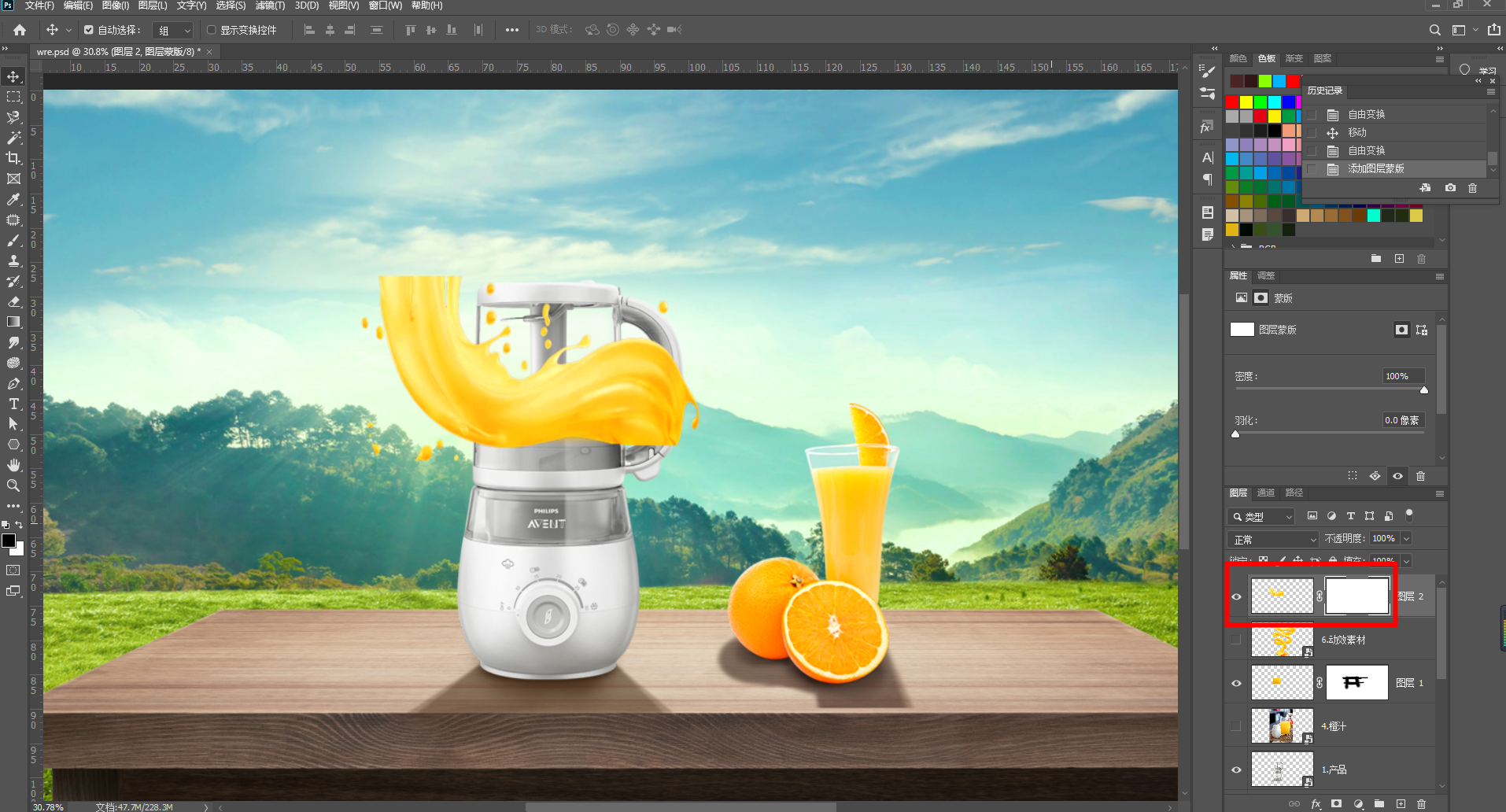Select the Rectangular Marquee tool
1506x812 pixels.
coord(13,97)
